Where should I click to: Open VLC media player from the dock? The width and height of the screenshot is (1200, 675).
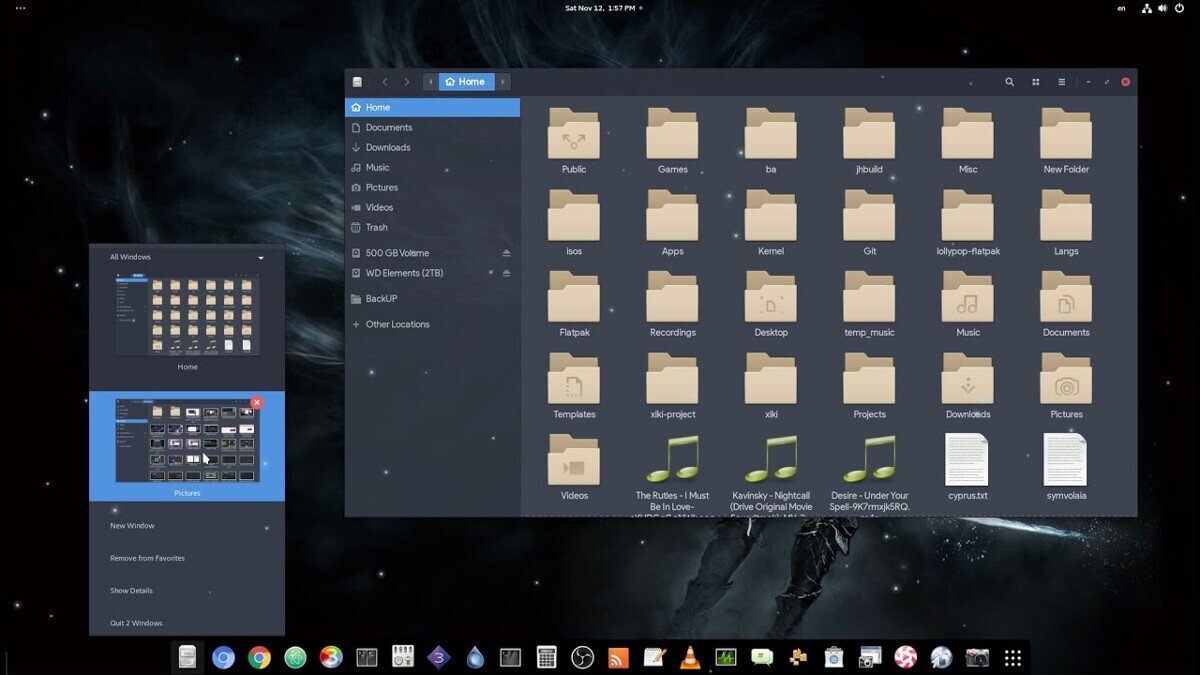pos(690,657)
